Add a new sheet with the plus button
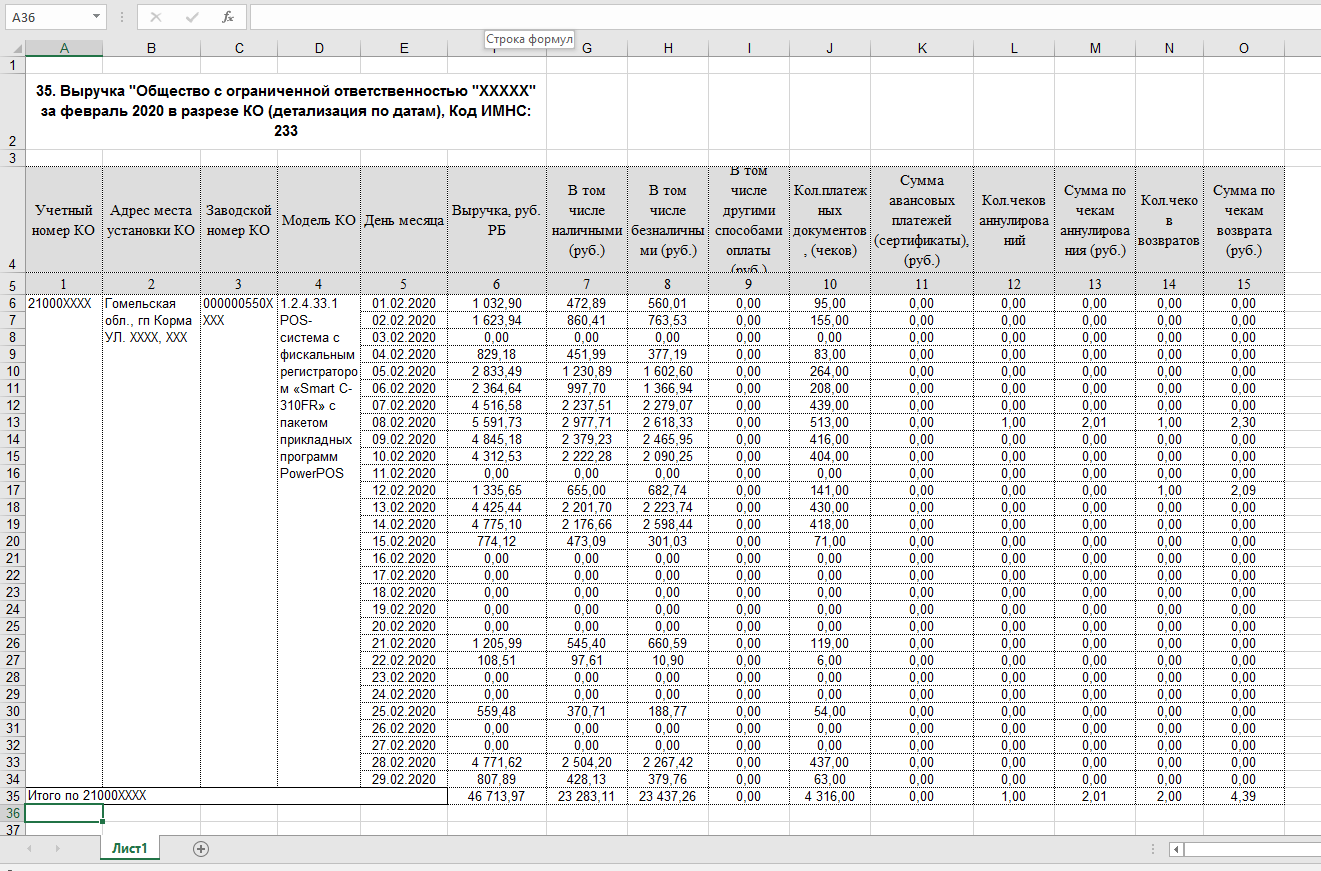1321x871 pixels. coord(201,848)
